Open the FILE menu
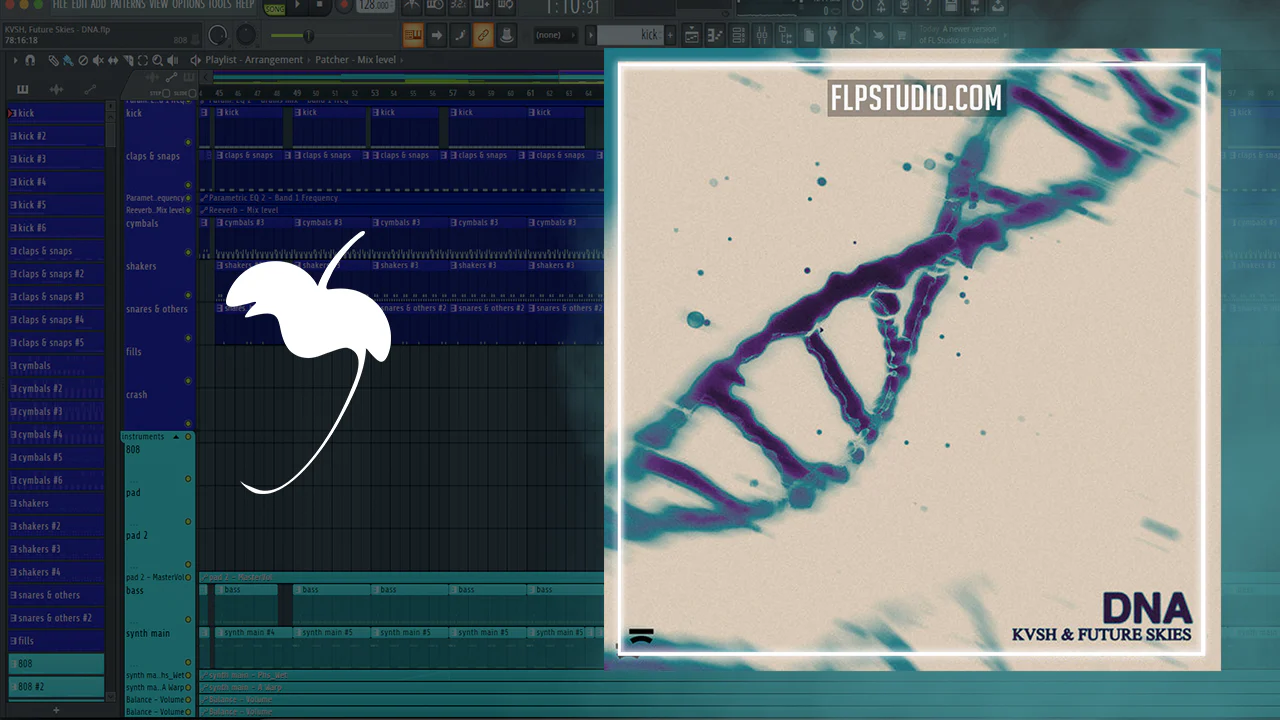This screenshot has height=720, width=1280. [62, 4]
